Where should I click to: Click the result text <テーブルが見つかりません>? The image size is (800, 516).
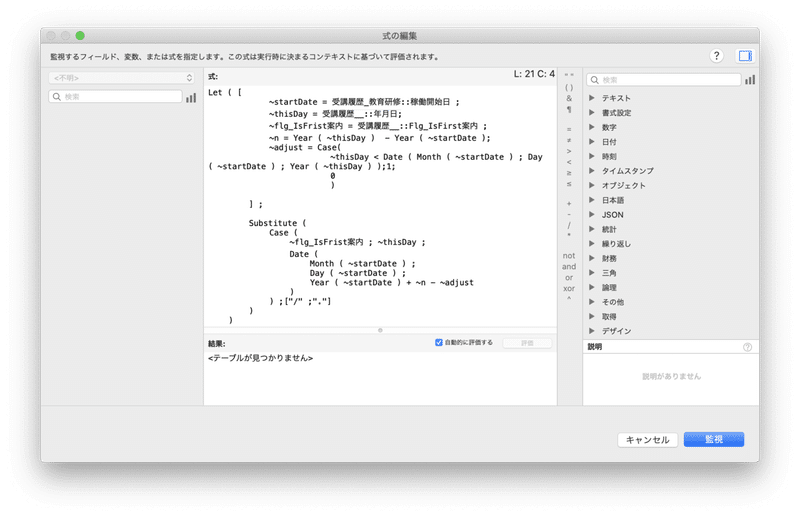[260, 358]
